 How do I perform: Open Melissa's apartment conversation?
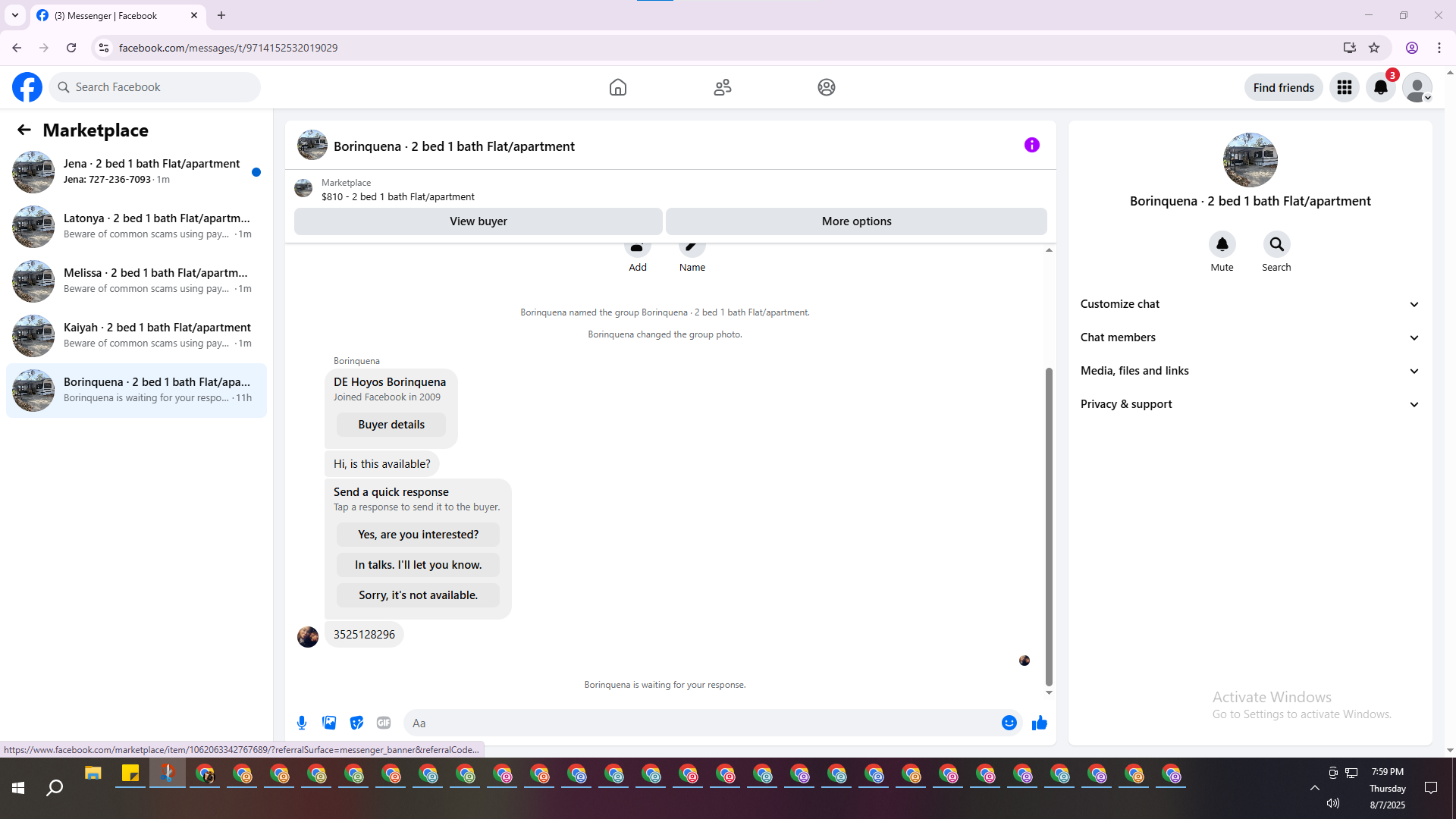(136, 281)
